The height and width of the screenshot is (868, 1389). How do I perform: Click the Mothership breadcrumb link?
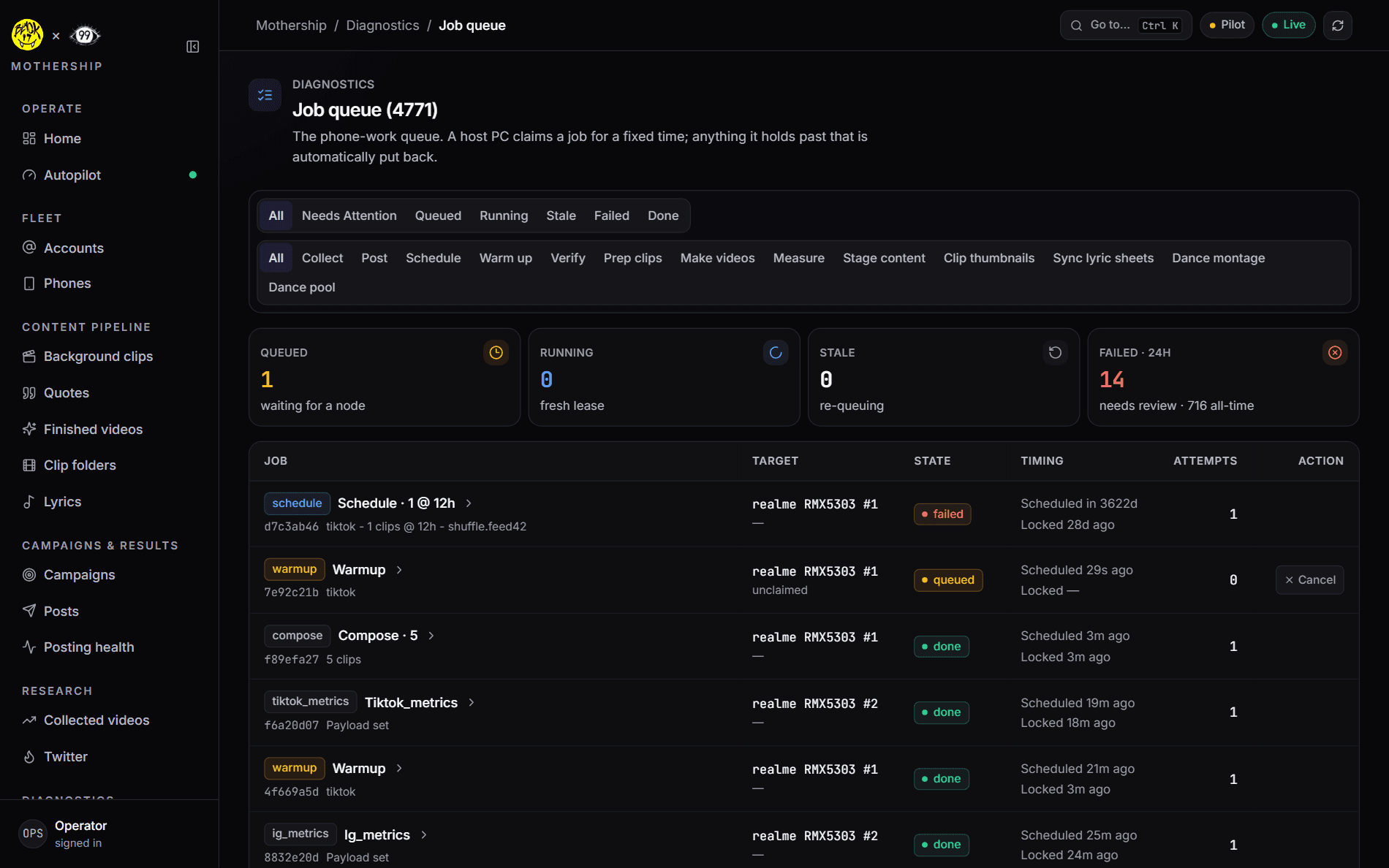tap(291, 26)
